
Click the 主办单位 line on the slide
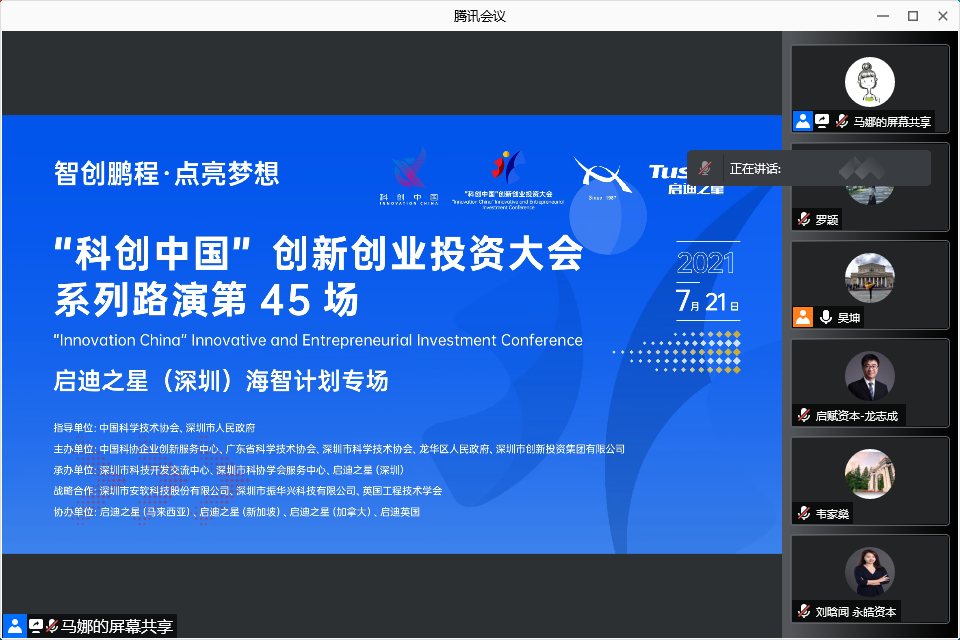339,449
